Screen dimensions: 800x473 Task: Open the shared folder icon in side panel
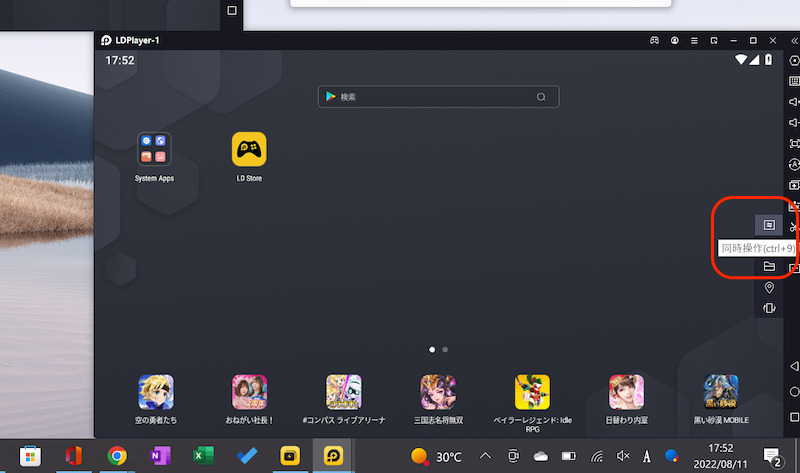(x=769, y=266)
